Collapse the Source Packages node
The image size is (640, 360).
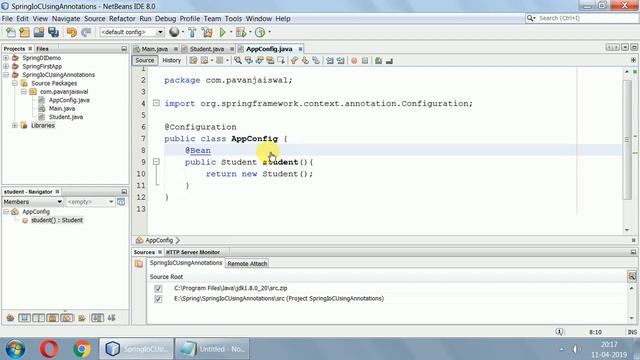(15, 83)
